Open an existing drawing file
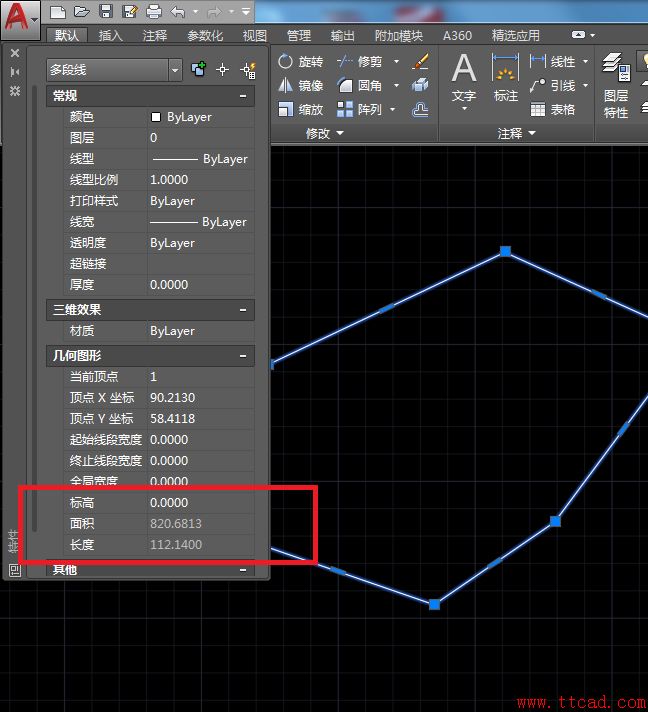Image resolution: width=648 pixels, height=712 pixels. point(81,12)
